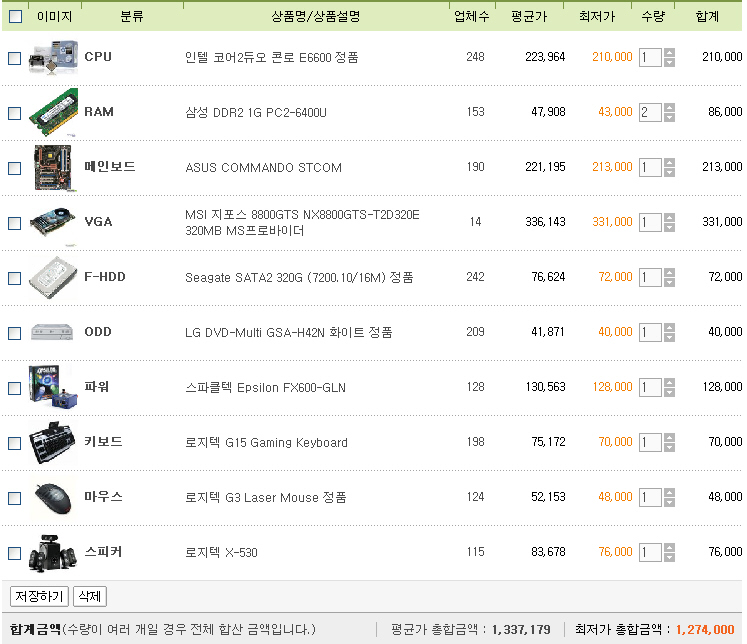Tick the checkbox for the 스피커 row
This screenshot has height=644, width=747.
click(15, 553)
